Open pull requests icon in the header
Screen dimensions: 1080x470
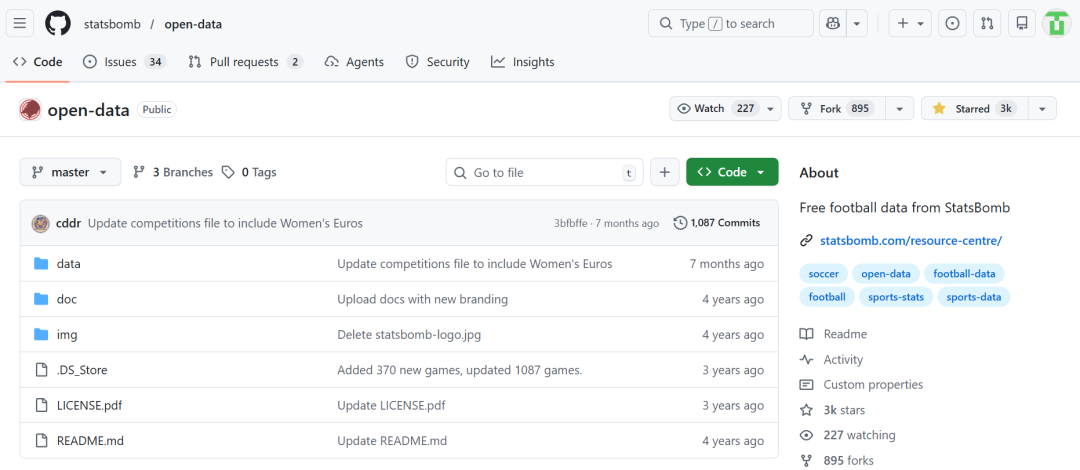987,23
